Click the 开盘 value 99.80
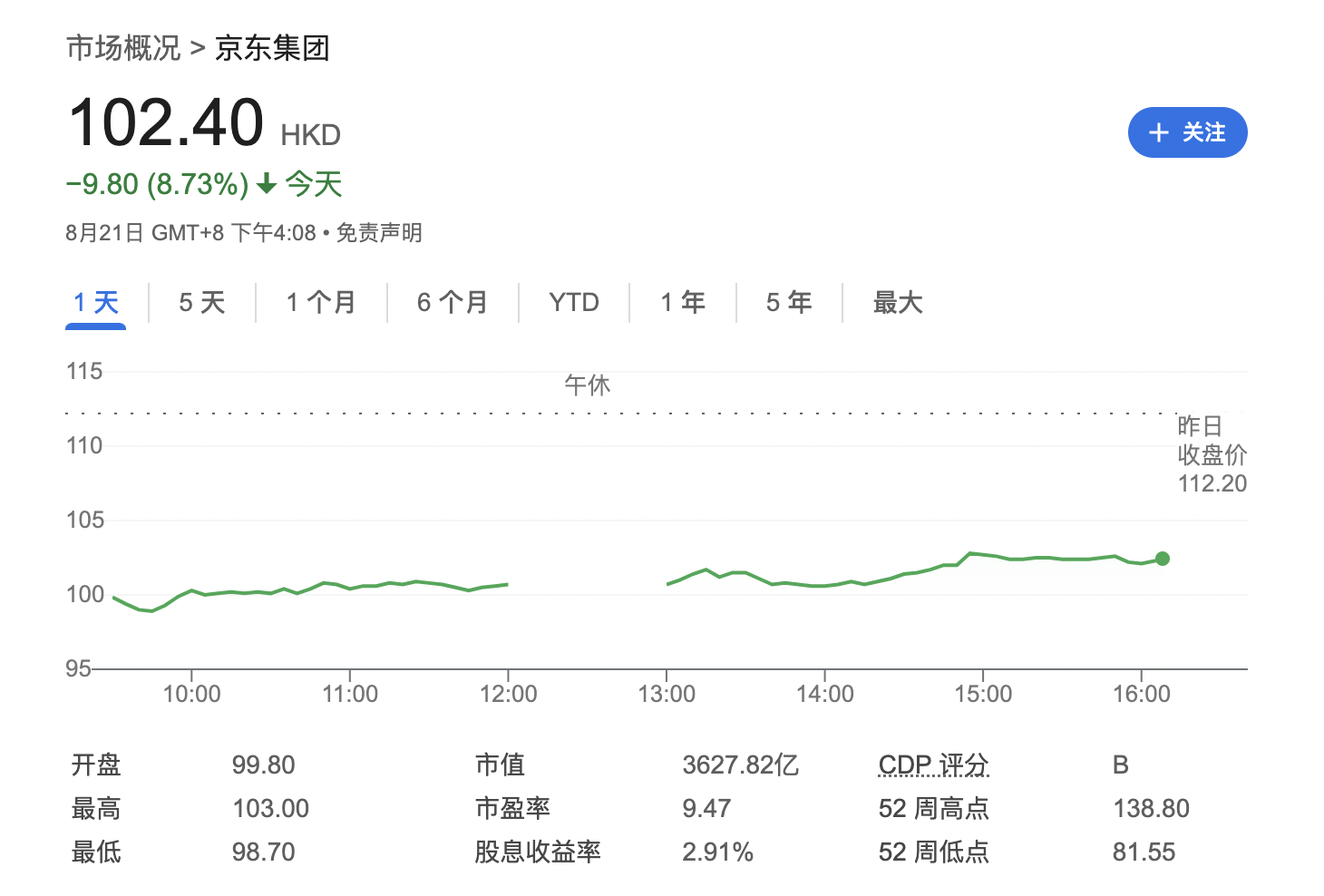 (264, 765)
